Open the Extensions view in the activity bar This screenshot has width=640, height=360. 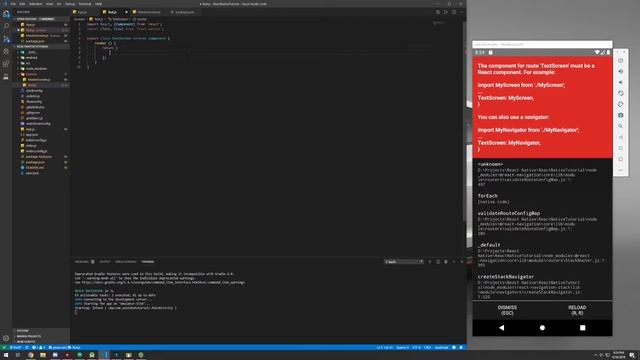point(6,64)
